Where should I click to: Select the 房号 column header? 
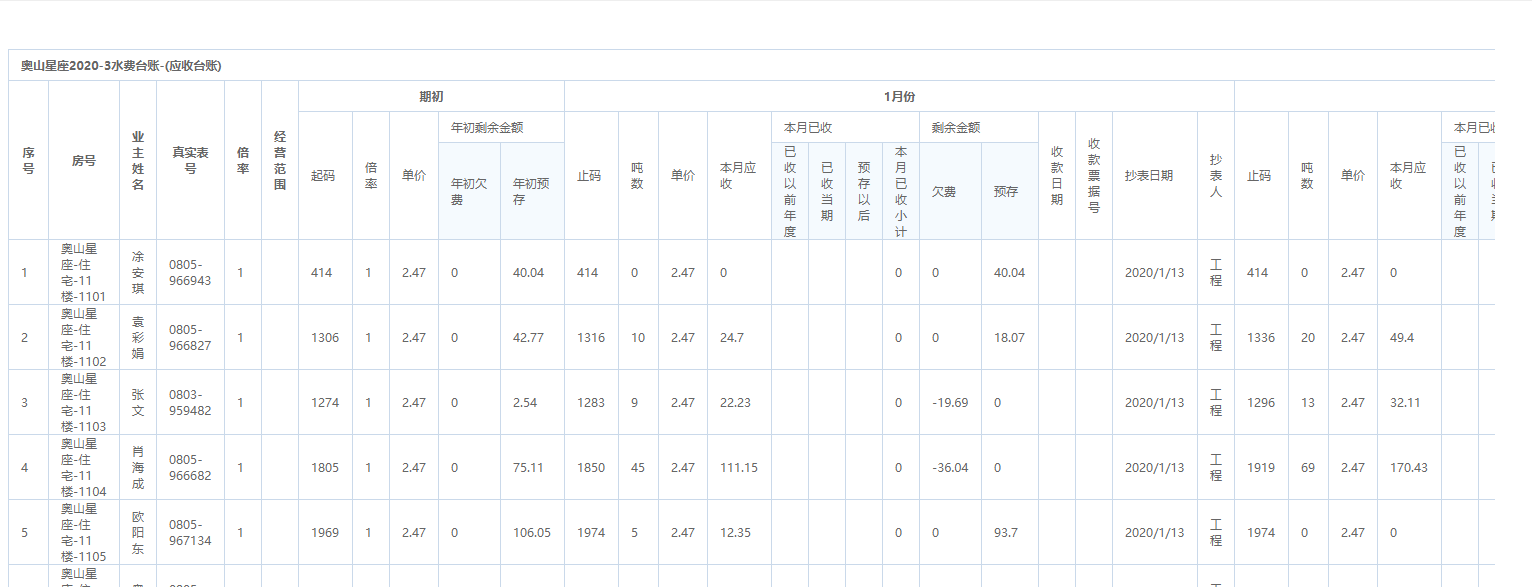(x=84, y=160)
